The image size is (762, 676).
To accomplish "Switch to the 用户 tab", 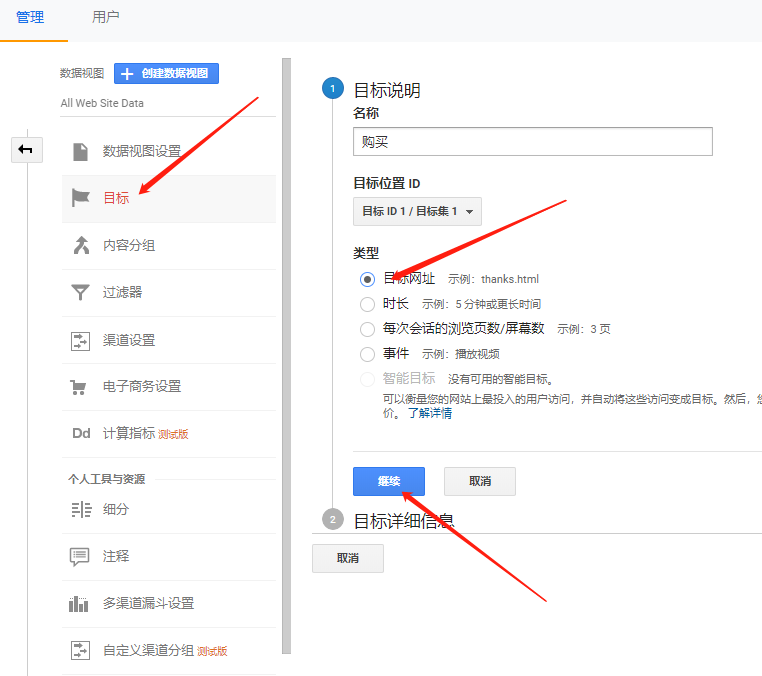I will (x=105, y=17).
